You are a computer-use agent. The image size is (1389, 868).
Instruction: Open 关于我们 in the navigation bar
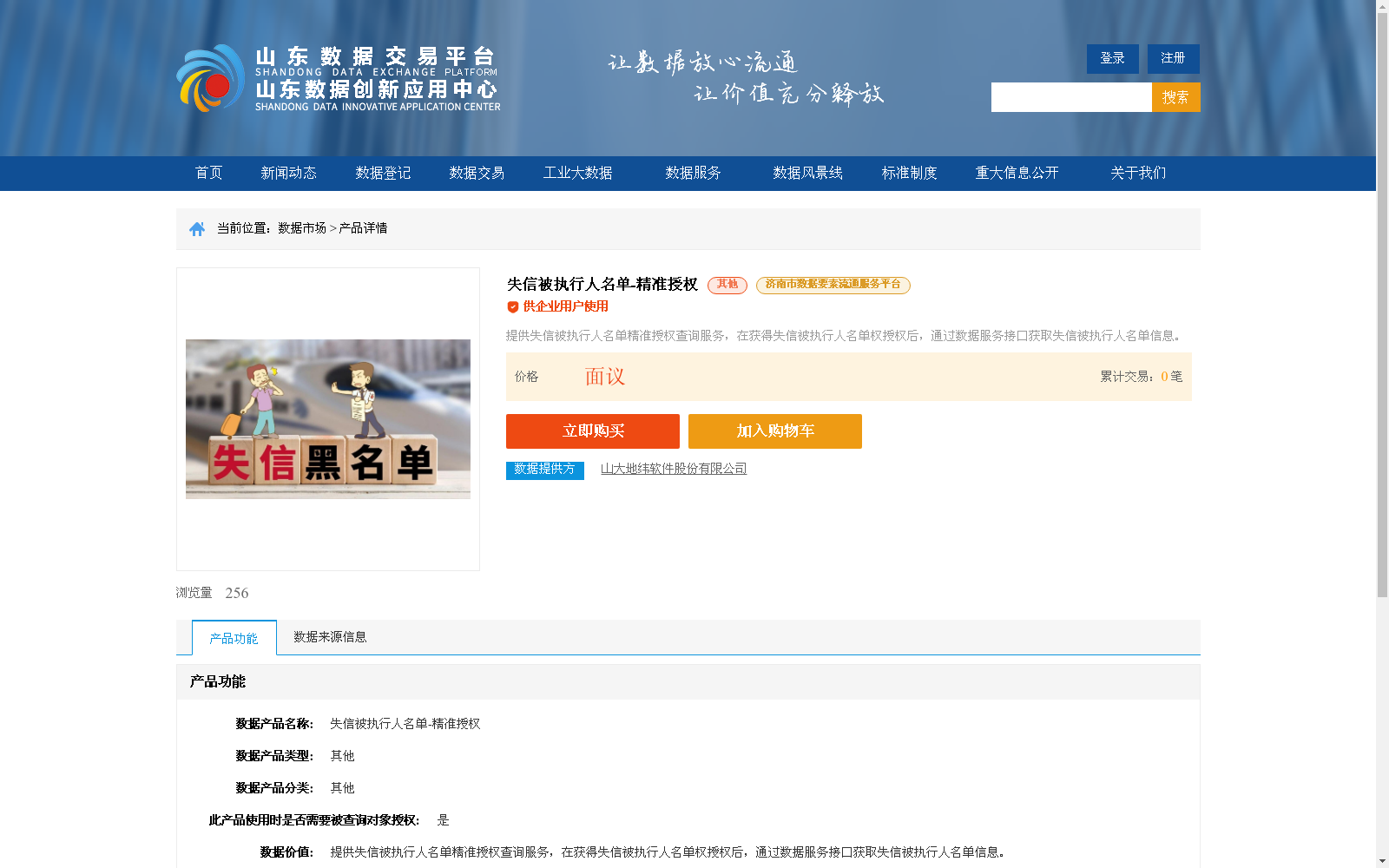click(1138, 173)
